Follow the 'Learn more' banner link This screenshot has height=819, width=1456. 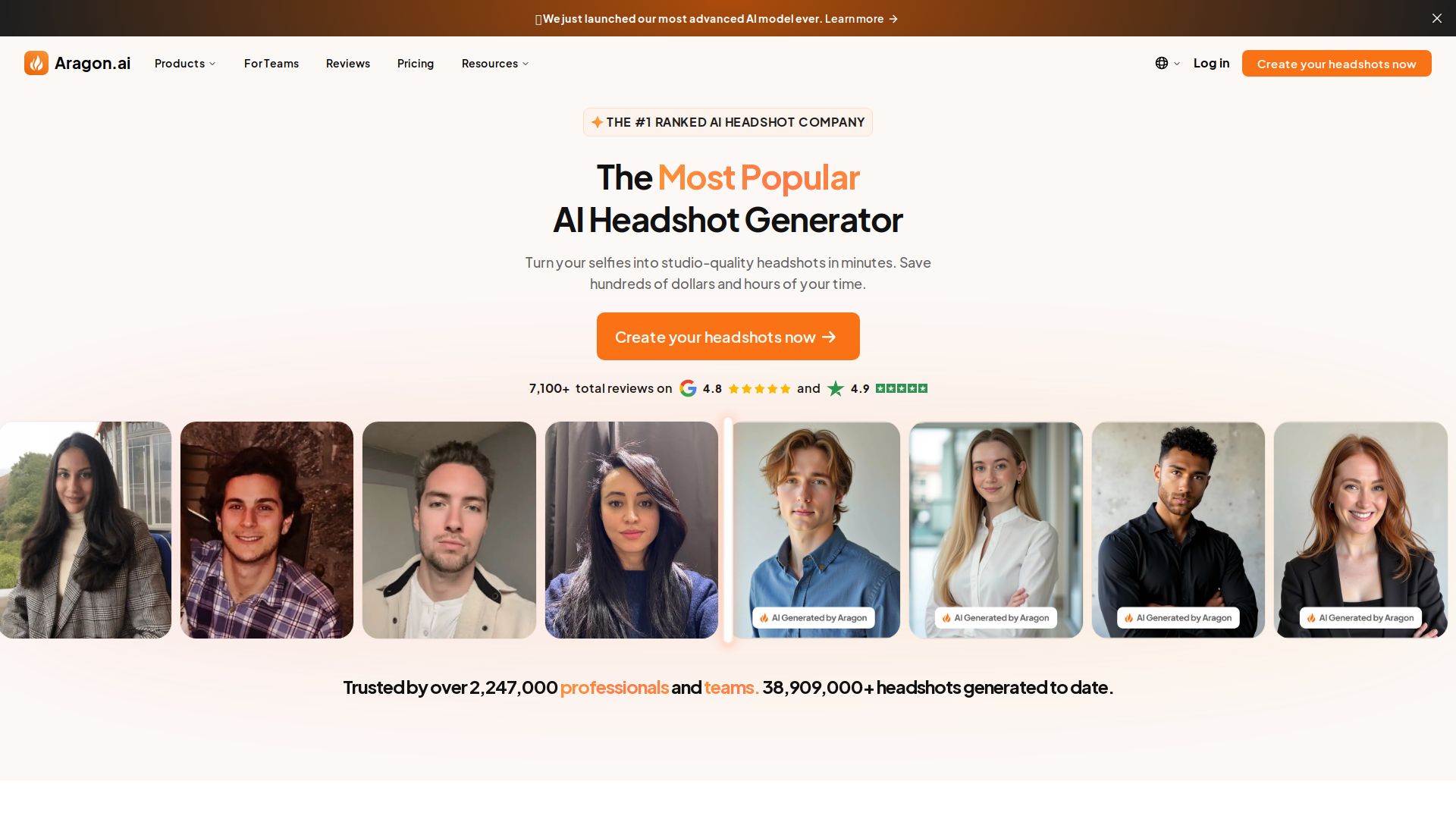[x=861, y=18]
